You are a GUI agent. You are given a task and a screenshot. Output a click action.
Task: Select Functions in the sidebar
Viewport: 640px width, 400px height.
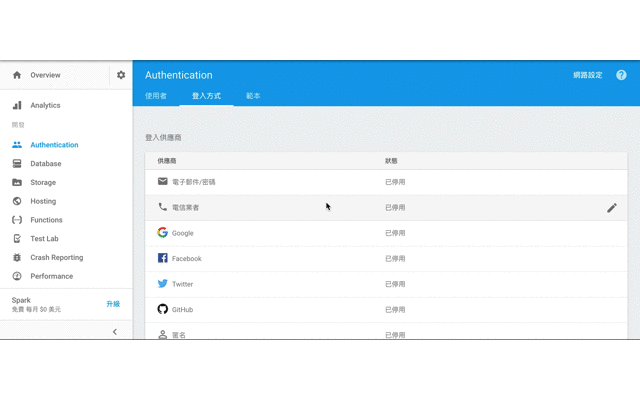(46, 220)
